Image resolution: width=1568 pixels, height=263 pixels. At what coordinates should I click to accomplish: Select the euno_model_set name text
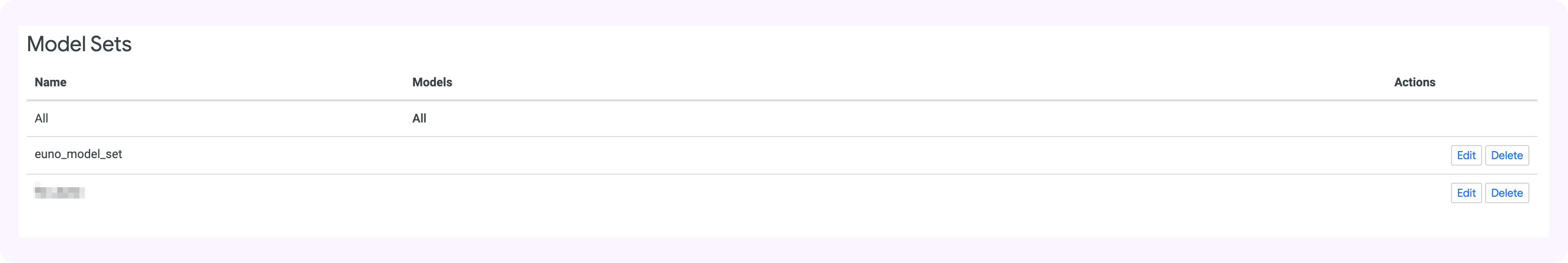coord(78,155)
